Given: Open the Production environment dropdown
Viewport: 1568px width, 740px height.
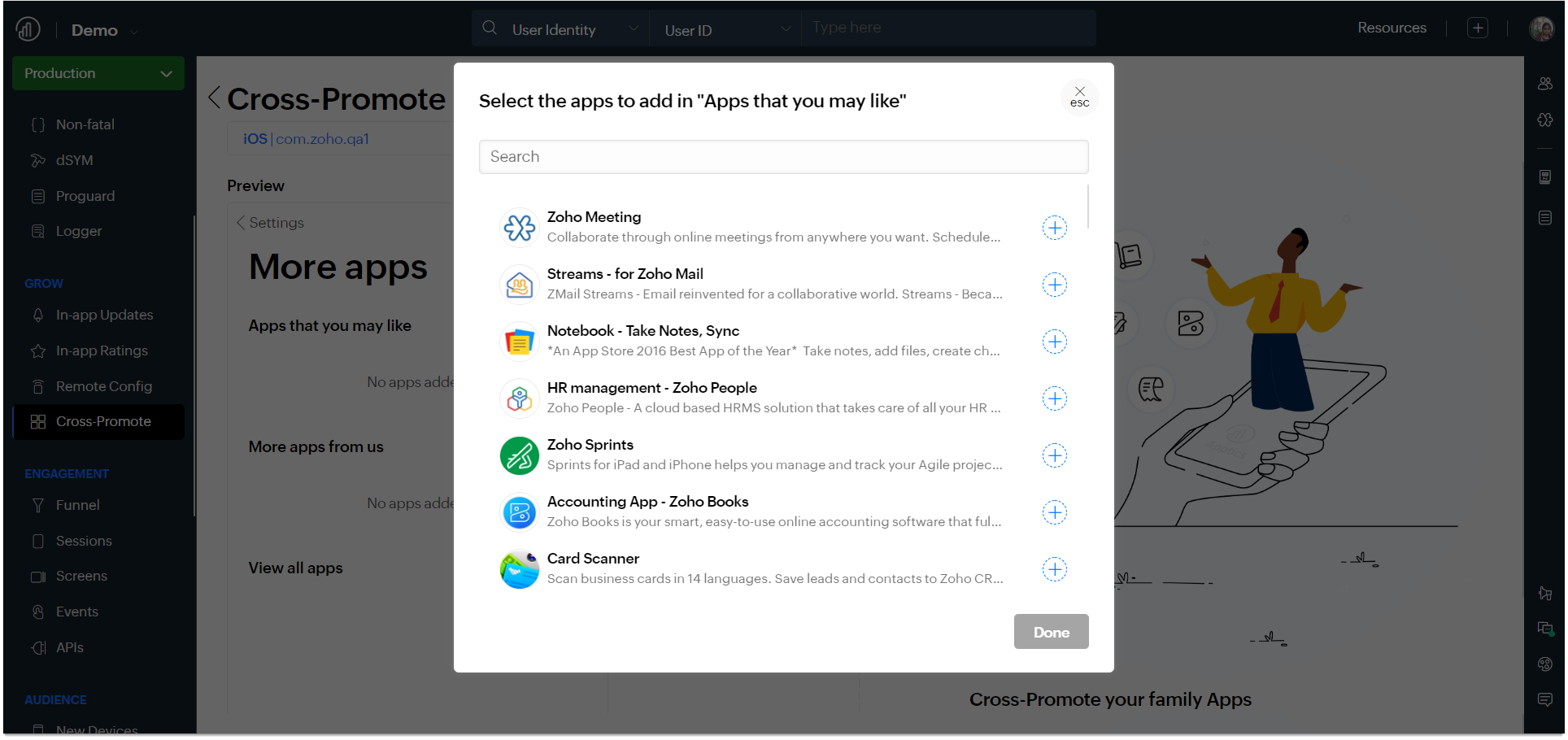Looking at the screenshot, I should pos(98,73).
